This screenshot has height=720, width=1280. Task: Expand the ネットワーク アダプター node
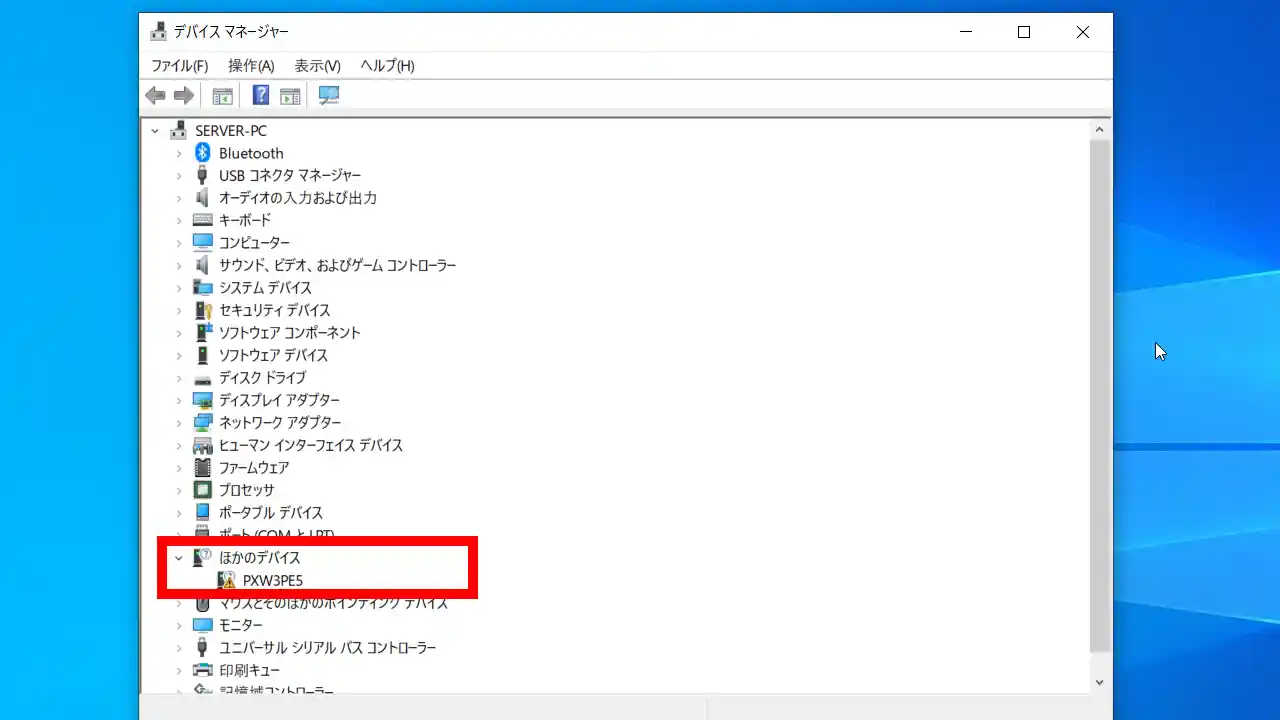coord(179,423)
